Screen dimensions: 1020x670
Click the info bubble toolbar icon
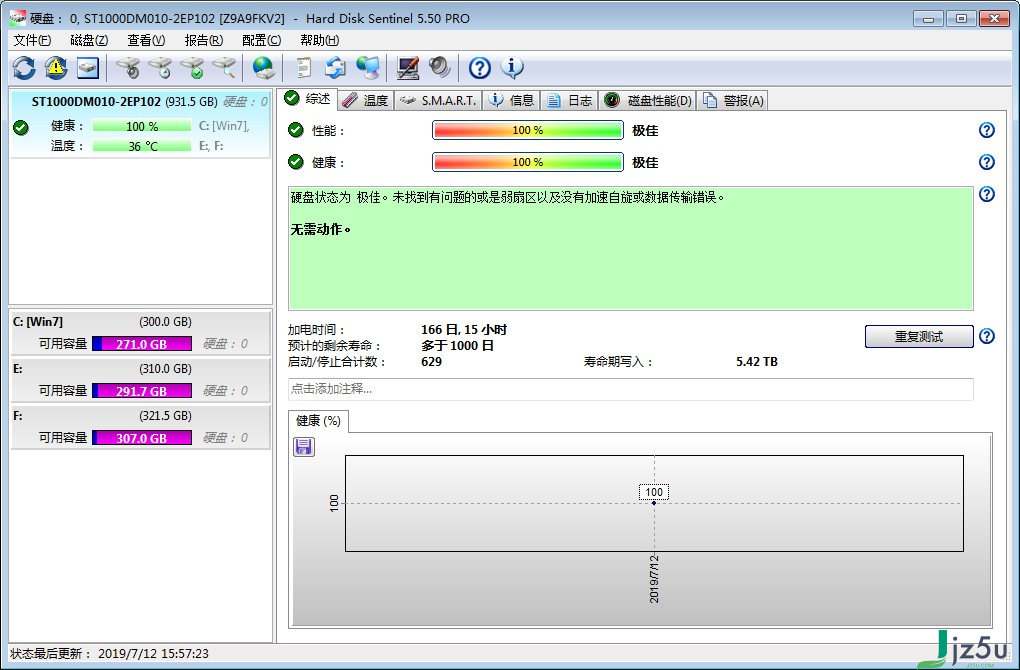pos(512,68)
